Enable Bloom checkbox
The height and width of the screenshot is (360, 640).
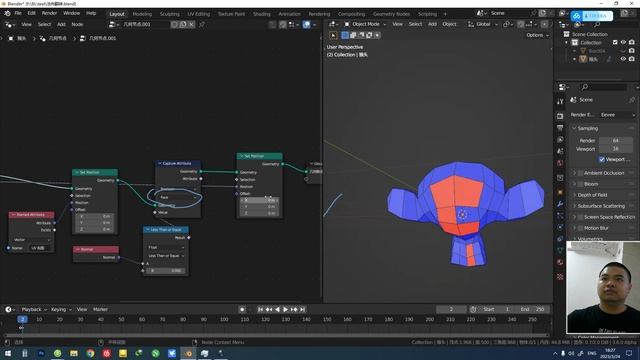tap(580, 184)
